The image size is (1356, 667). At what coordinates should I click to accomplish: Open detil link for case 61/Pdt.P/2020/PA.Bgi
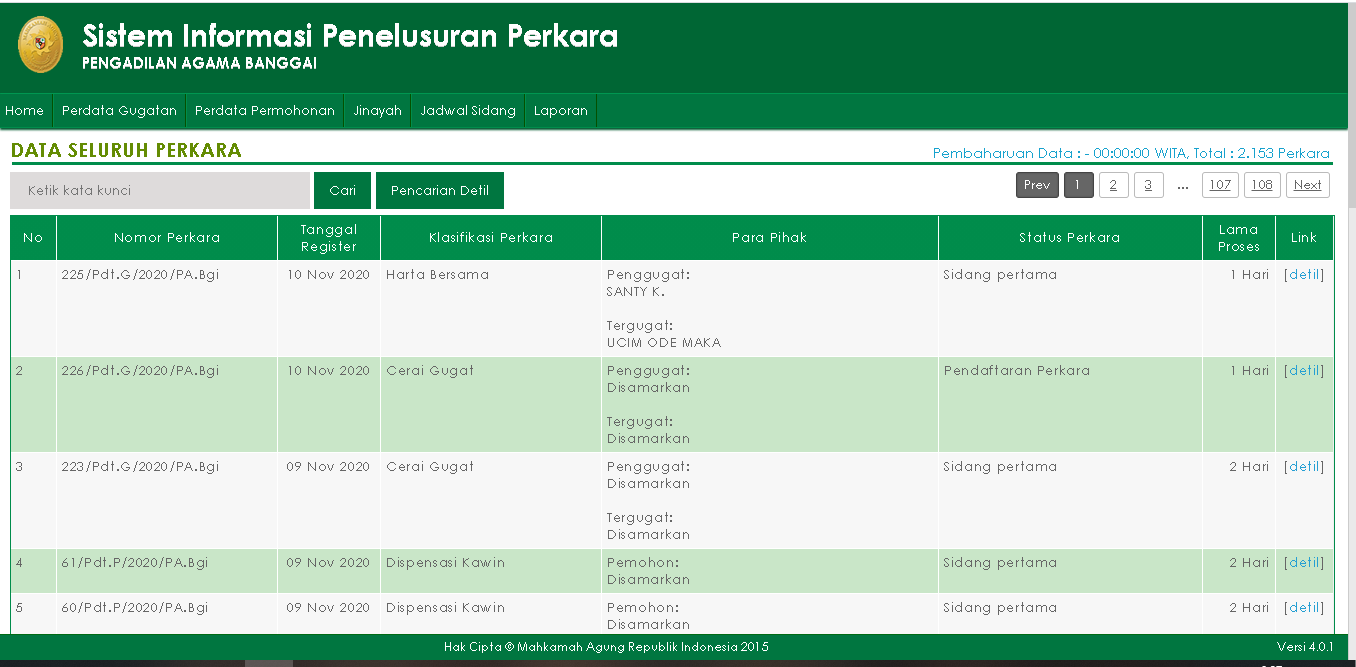tap(1304, 562)
